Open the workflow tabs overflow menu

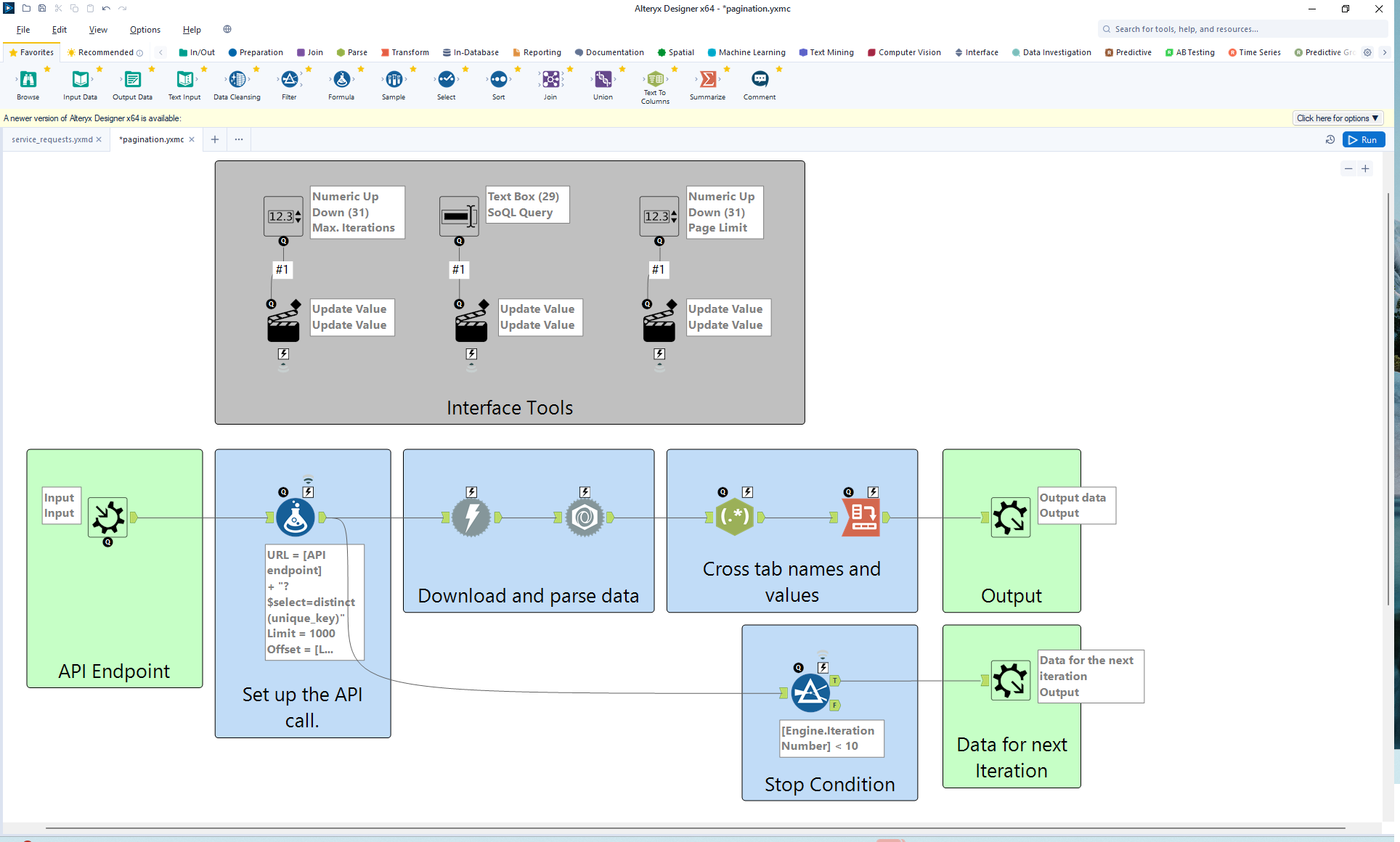239,139
